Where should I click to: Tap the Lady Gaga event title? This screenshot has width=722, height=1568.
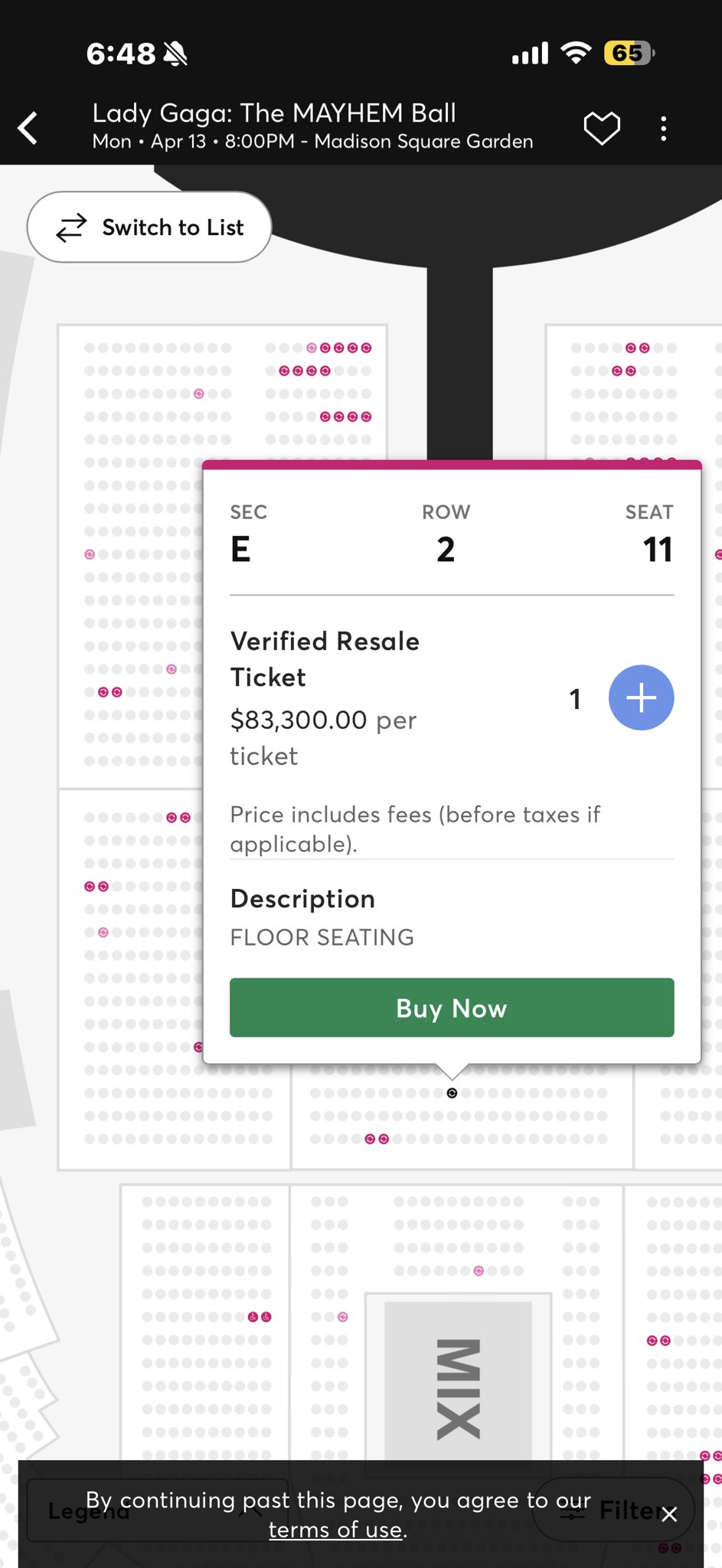[x=274, y=113]
